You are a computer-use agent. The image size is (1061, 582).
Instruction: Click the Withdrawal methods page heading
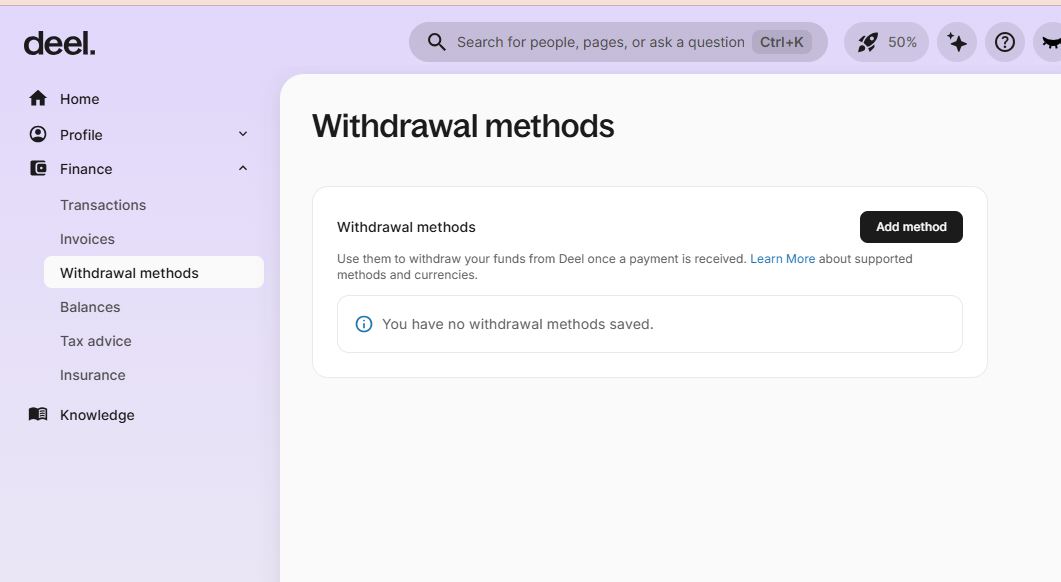coord(463,126)
